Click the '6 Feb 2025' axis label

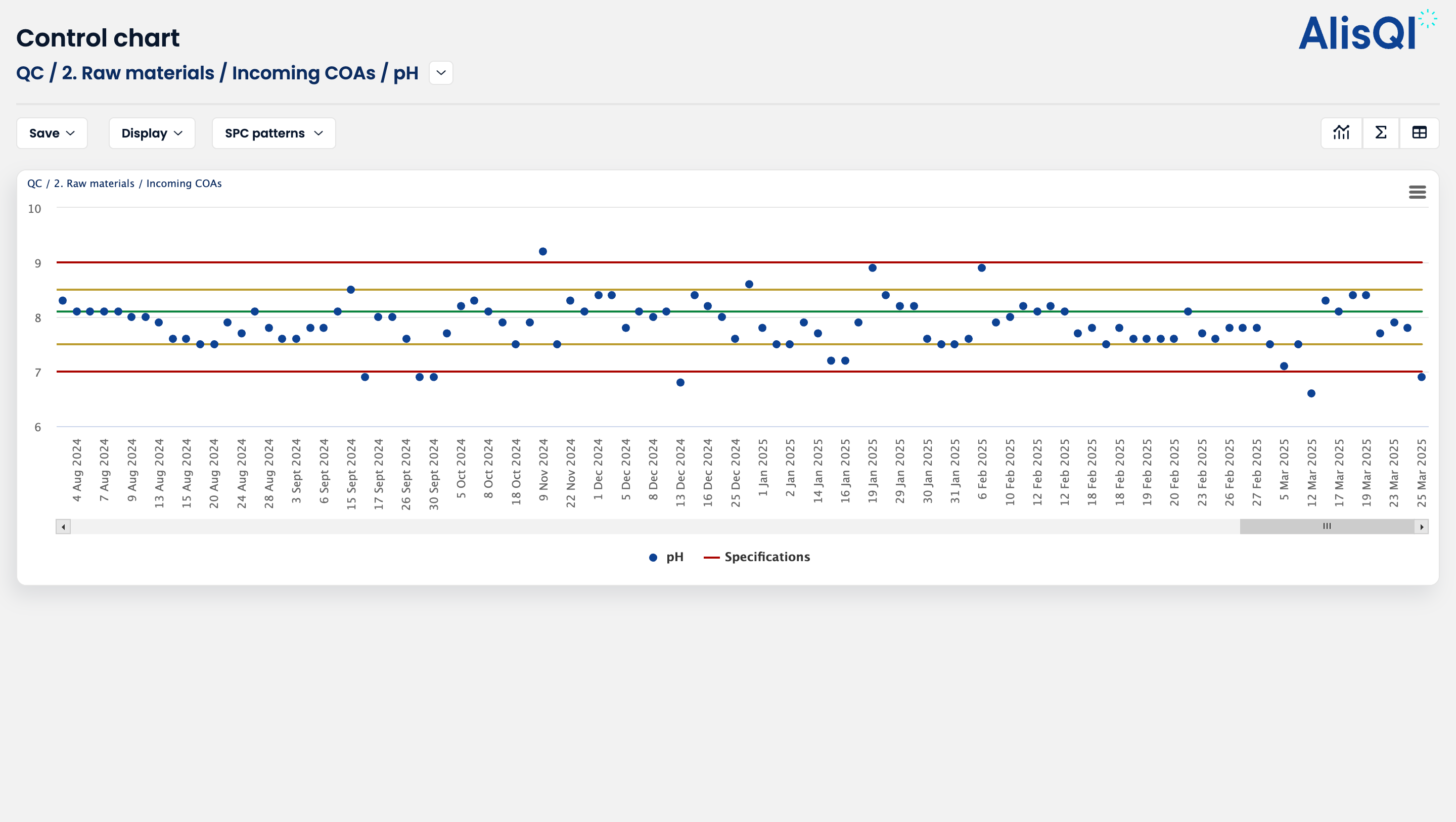[x=982, y=469]
